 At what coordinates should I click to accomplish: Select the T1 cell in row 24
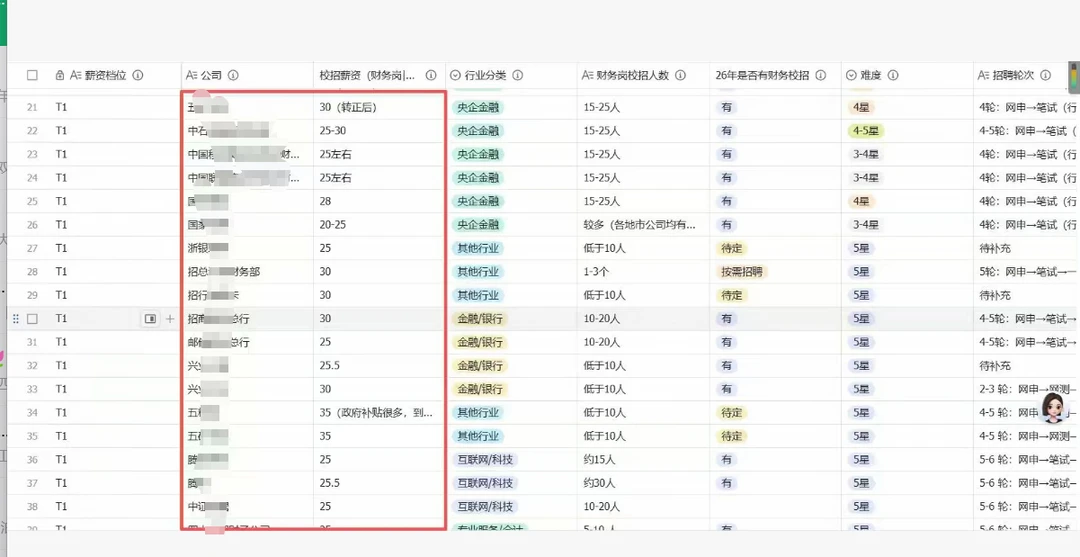(114, 178)
